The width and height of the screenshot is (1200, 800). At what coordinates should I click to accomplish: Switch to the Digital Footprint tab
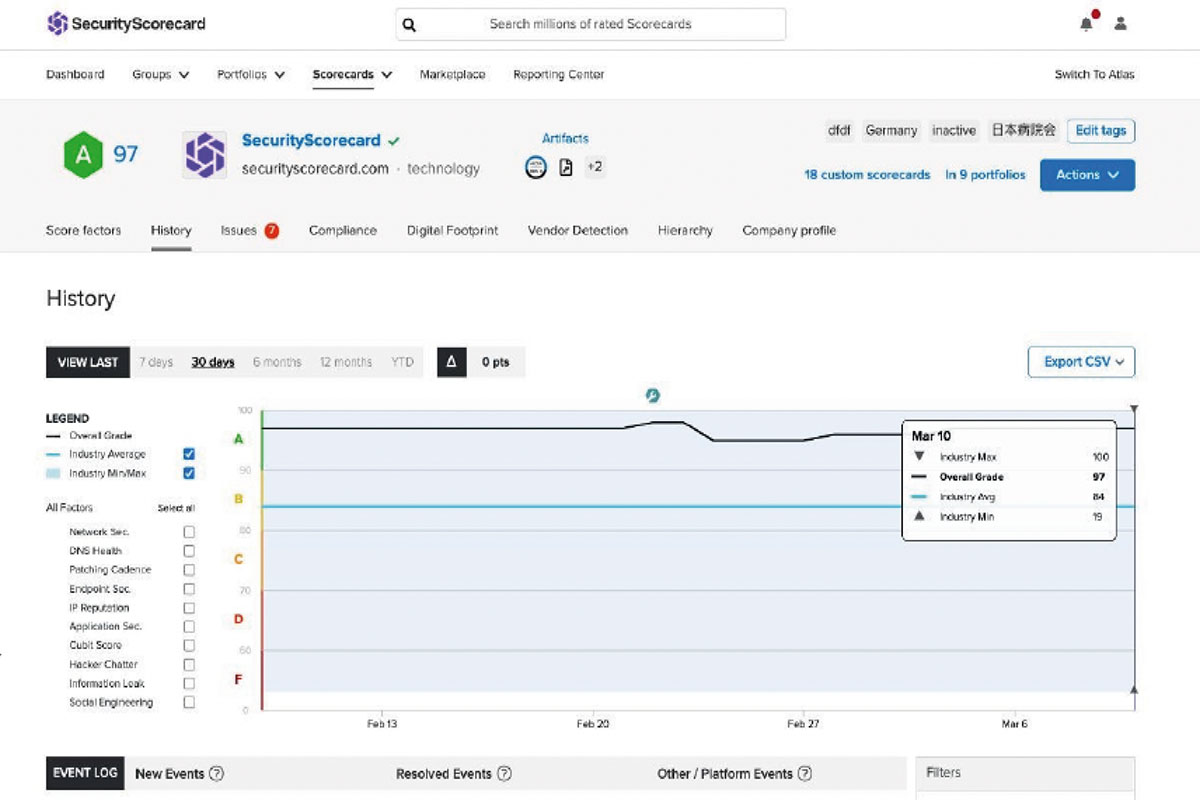[452, 231]
